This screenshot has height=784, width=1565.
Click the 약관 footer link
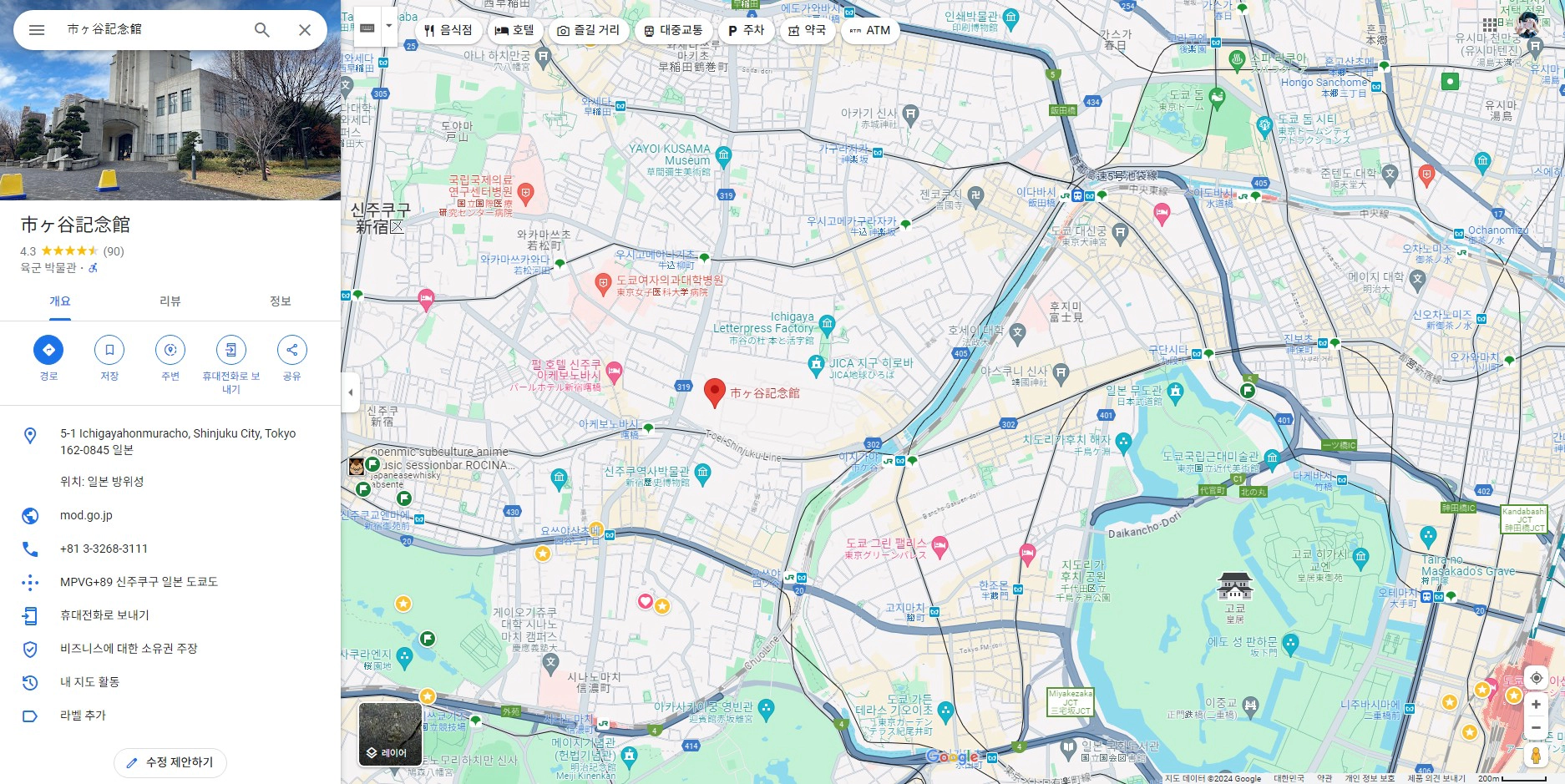[x=1324, y=778]
